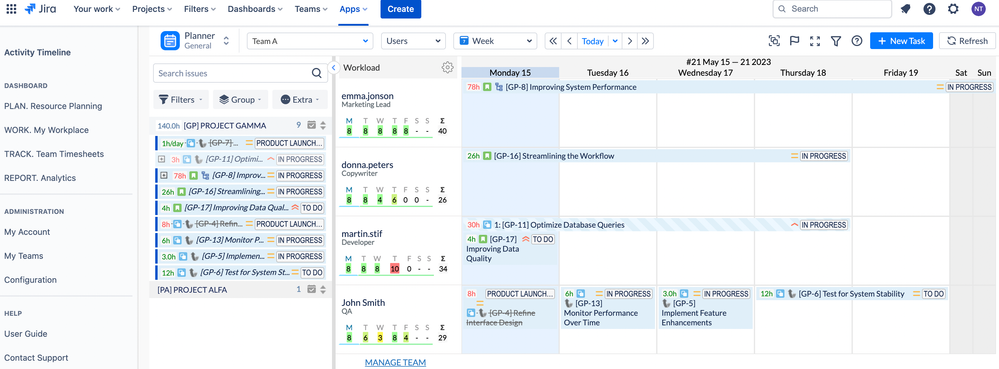The image size is (999, 369).
Task: Go to previous week arrow
Action: pos(570,41)
